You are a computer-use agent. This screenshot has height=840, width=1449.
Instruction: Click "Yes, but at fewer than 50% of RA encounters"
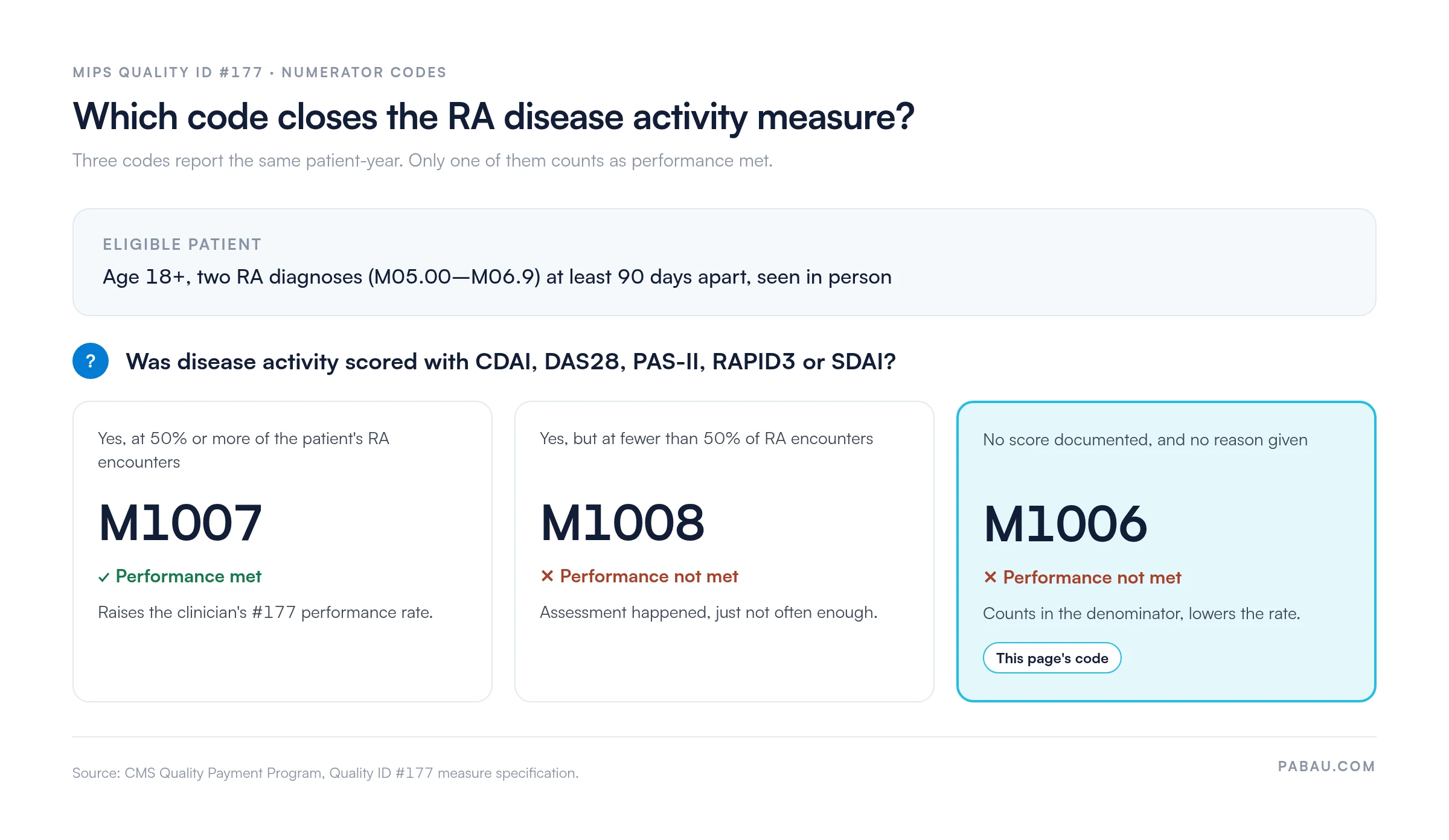coord(706,439)
